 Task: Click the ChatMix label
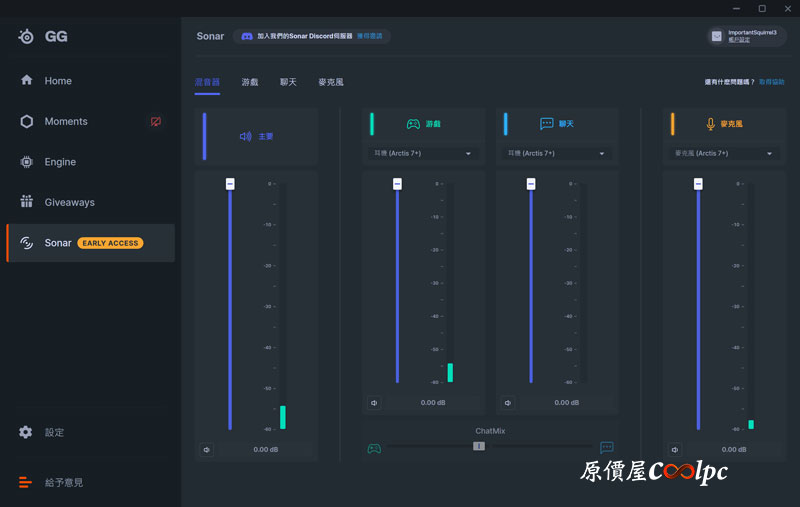tap(490, 431)
